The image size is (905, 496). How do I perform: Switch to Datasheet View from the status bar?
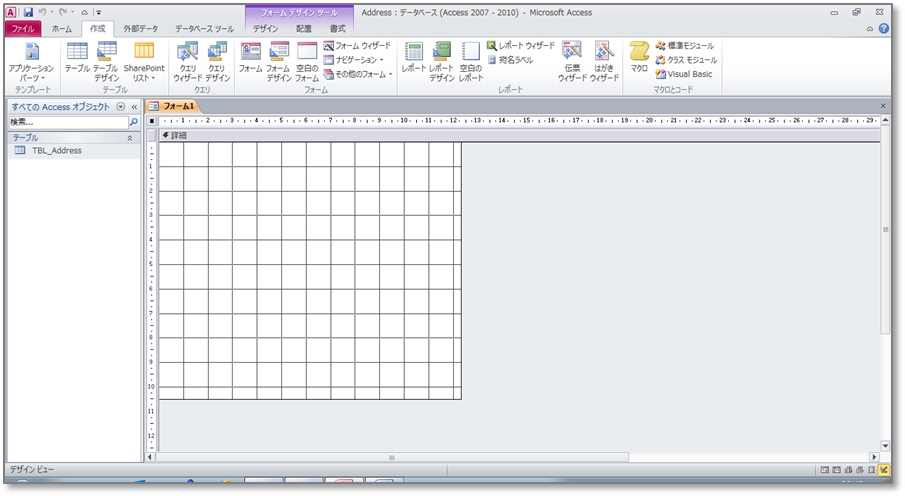click(836, 470)
